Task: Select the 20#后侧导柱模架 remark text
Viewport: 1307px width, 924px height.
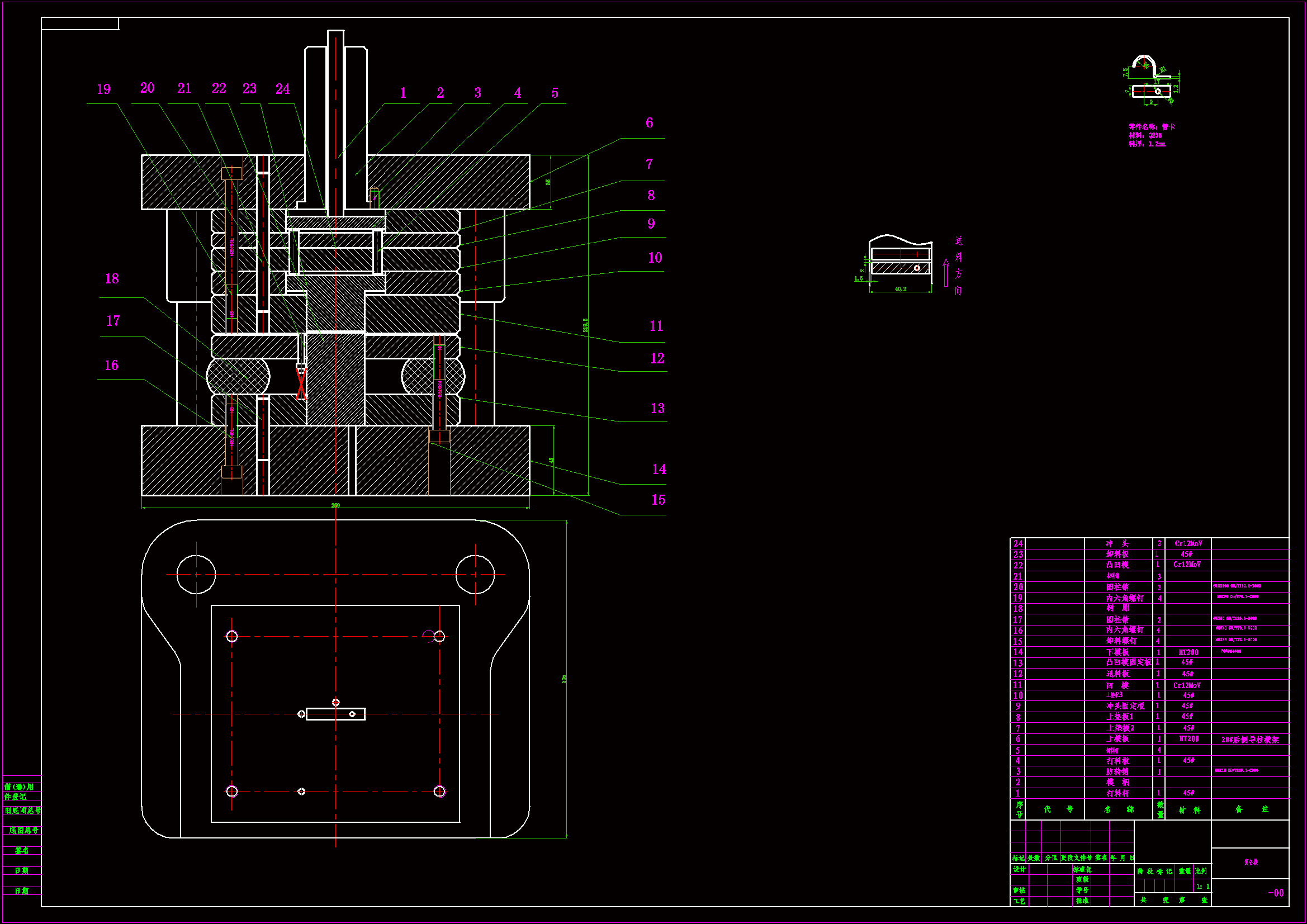Action: 1249,740
